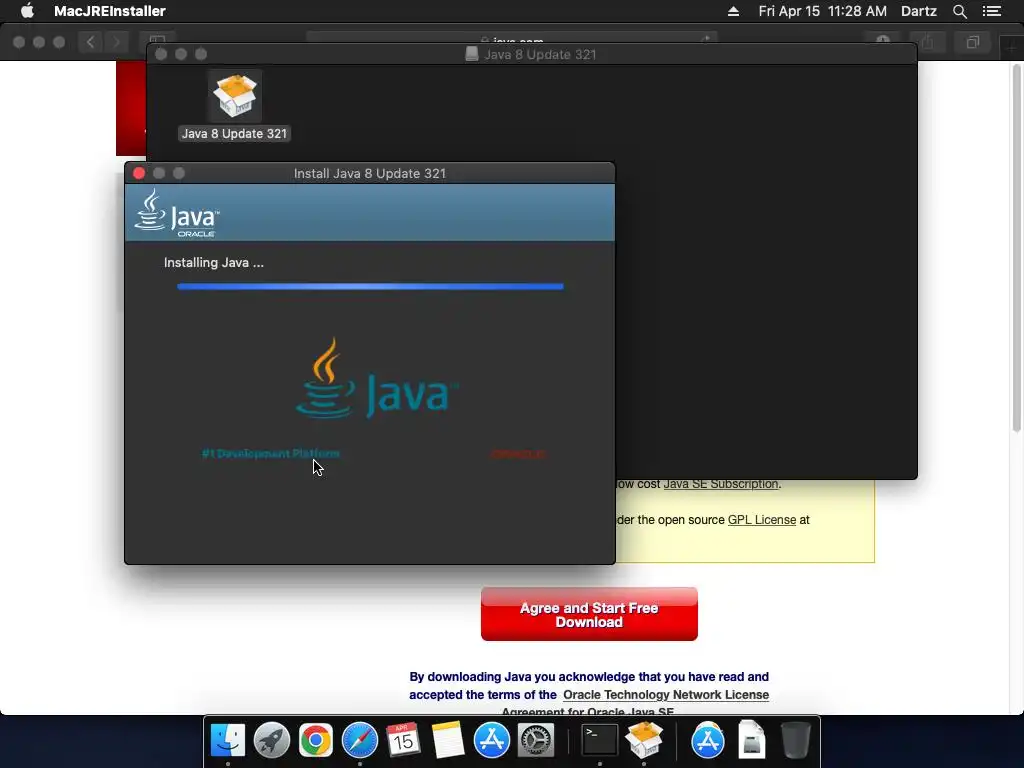The height and width of the screenshot is (768, 1024).
Task: Open Launchpad rocket in the Dock
Action: tap(272, 741)
